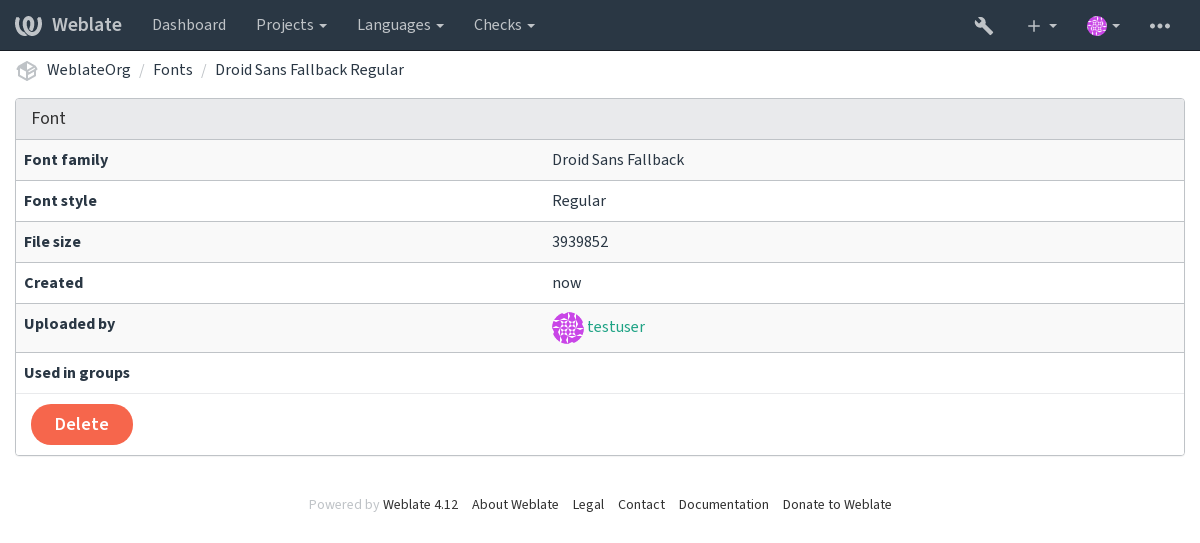
Task: Select the file size value 3939852
Action: [580, 242]
